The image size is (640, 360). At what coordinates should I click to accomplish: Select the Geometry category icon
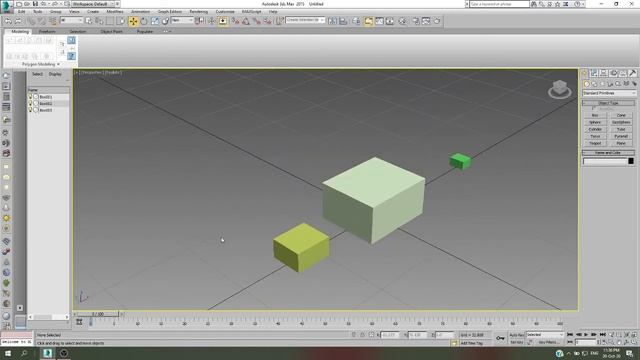tap(587, 84)
